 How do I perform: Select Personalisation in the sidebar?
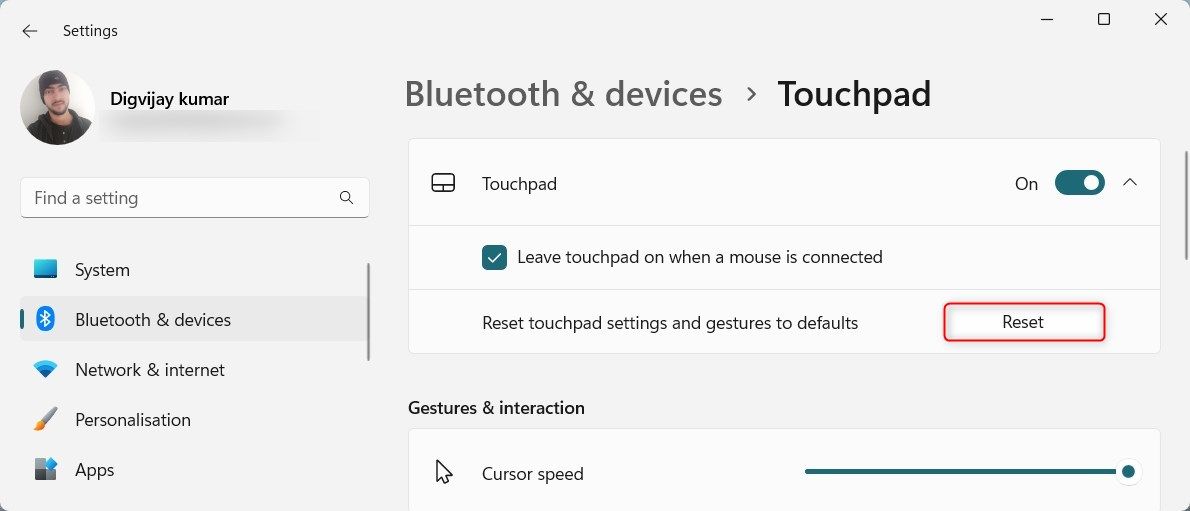click(x=132, y=420)
